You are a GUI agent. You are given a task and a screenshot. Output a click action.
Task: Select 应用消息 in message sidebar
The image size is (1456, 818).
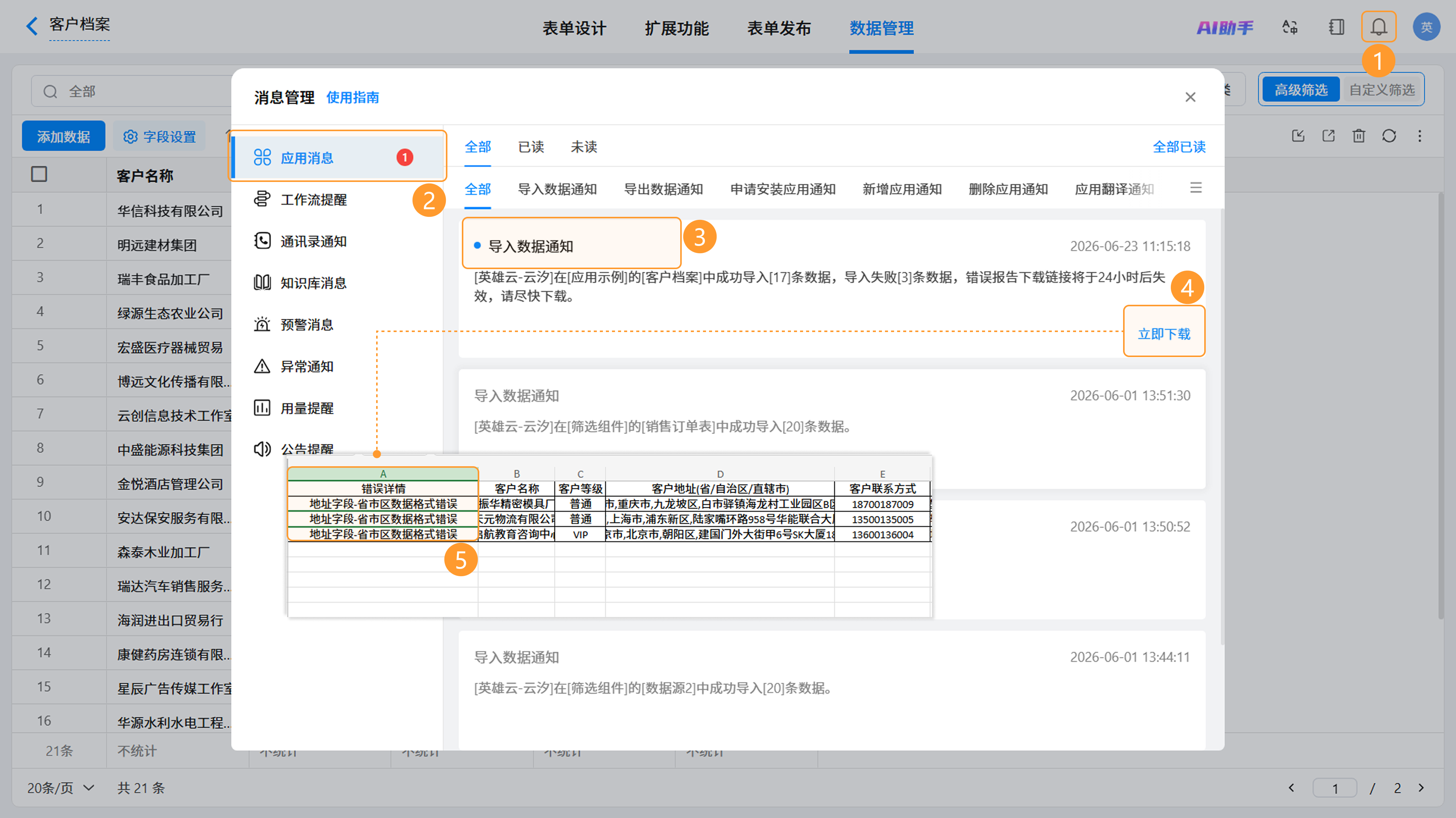click(x=337, y=157)
